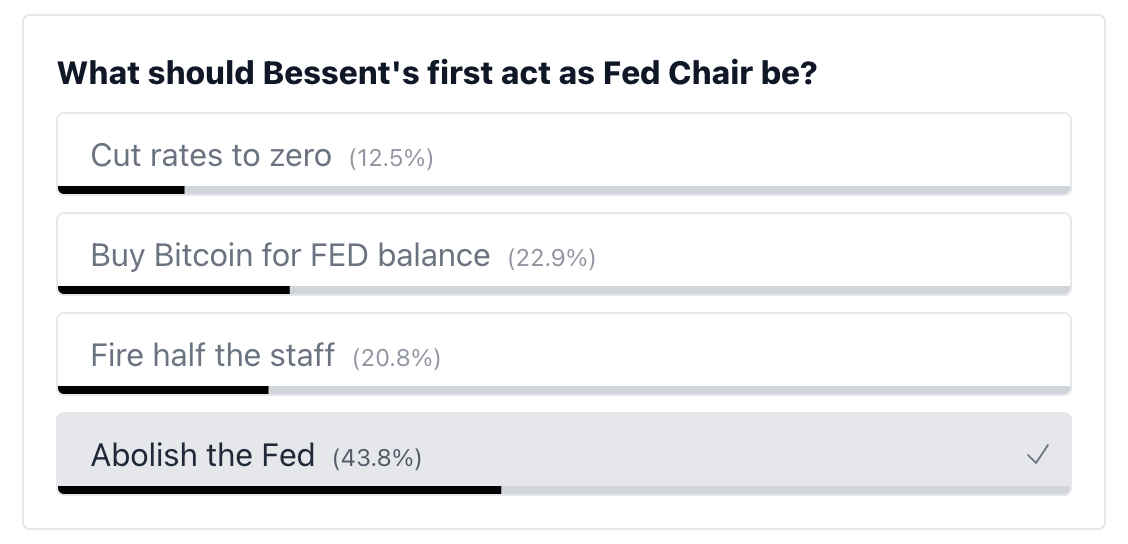This screenshot has height=544, width=1128.
Task: Click filled black bar under Cut rates
Action: (x=121, y=189)
